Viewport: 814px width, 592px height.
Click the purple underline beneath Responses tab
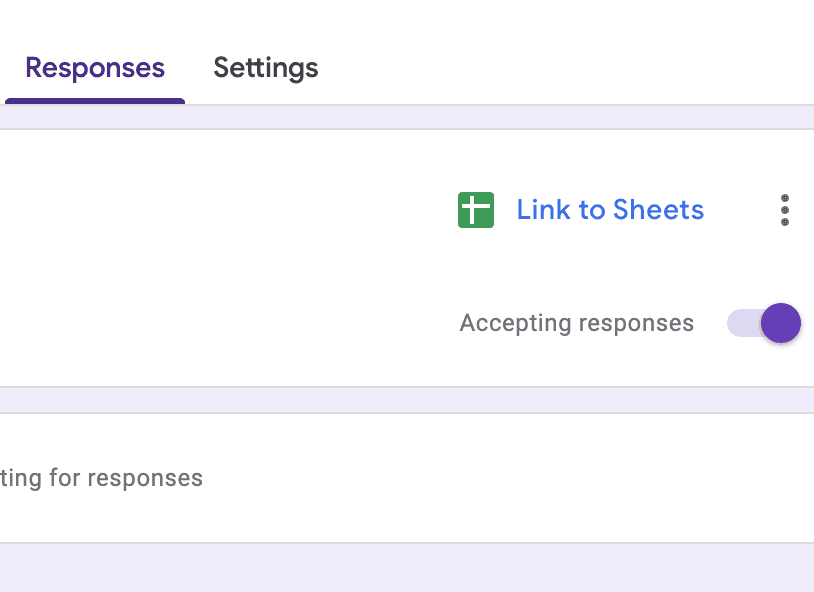pyautogui.click(x=95, y=100)
